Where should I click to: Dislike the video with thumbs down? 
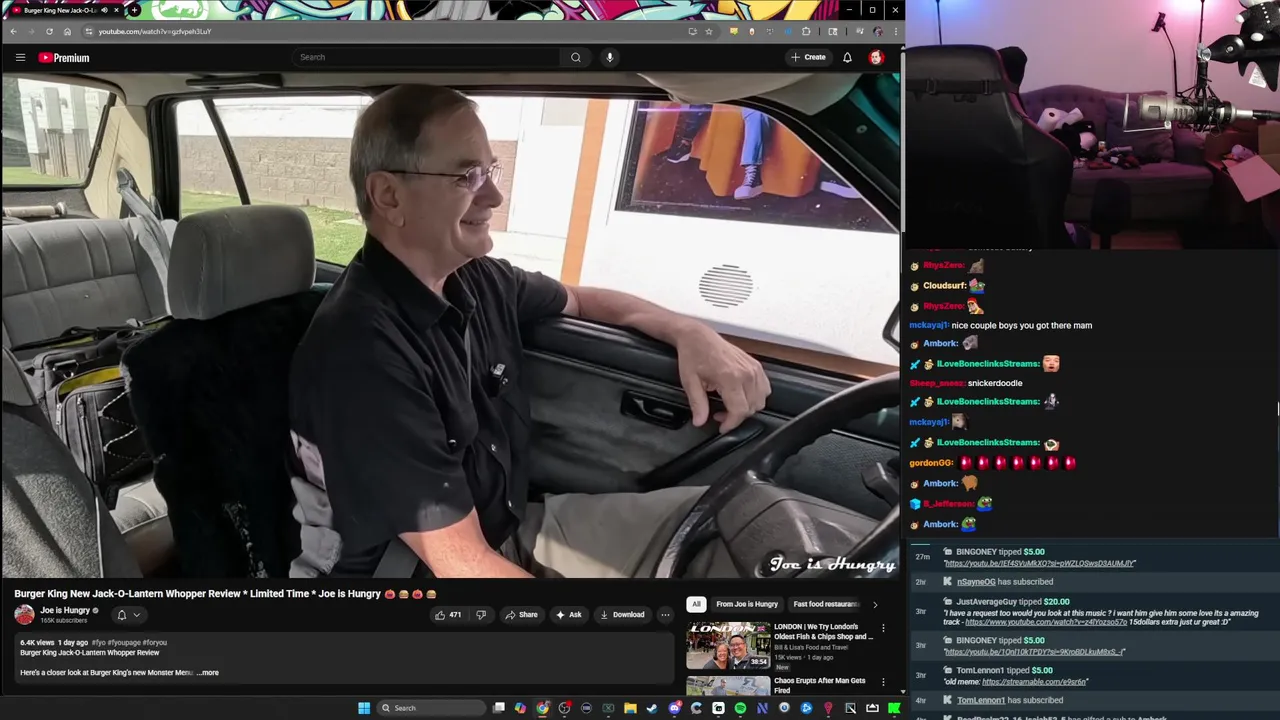click(481, 615)
